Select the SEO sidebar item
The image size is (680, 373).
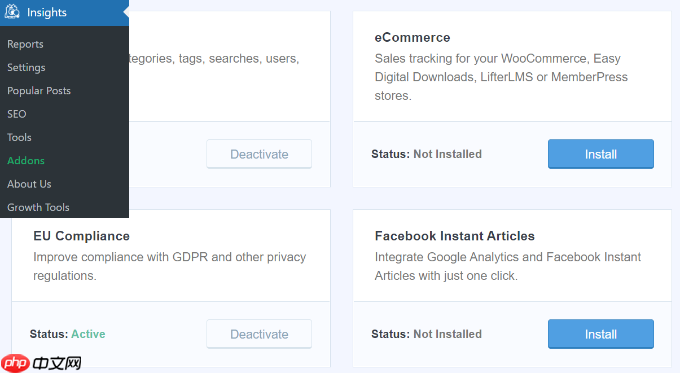pos(16,114)
